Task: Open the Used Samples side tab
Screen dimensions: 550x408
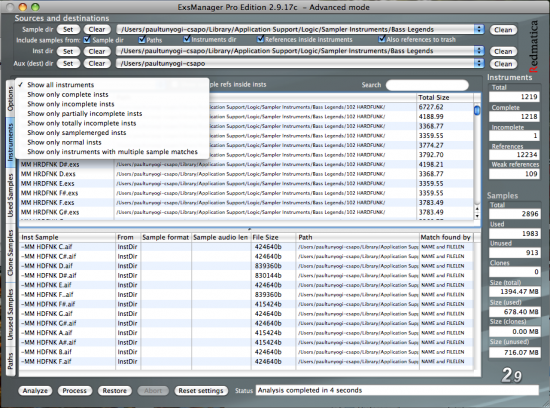Action: (x=10, y=195)
